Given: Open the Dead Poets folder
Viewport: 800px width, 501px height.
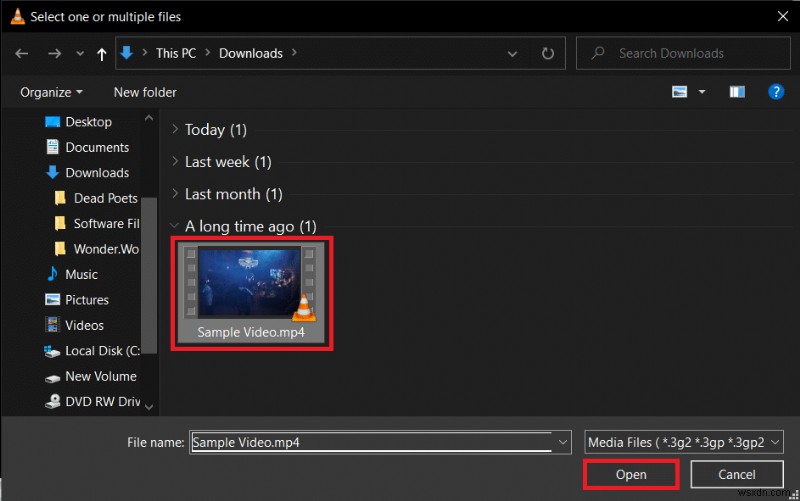Looking at the screenshot, I should tap(106, 198).
